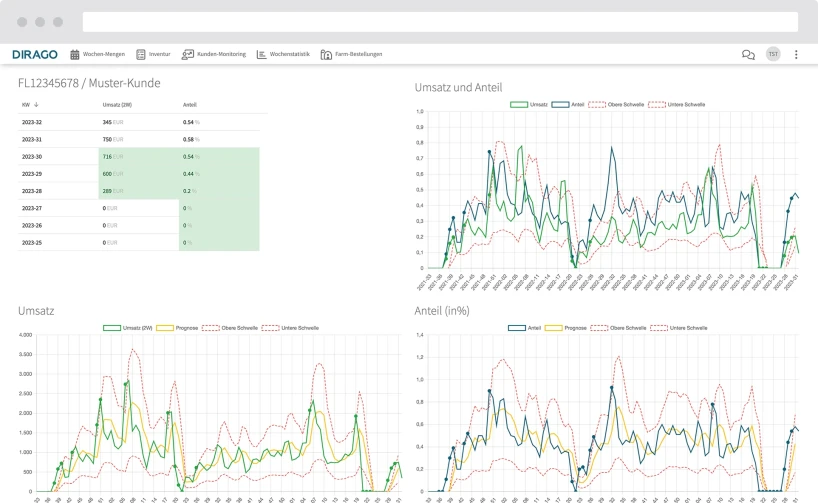Click the DIRAGO logo

[x=35, y=54]
